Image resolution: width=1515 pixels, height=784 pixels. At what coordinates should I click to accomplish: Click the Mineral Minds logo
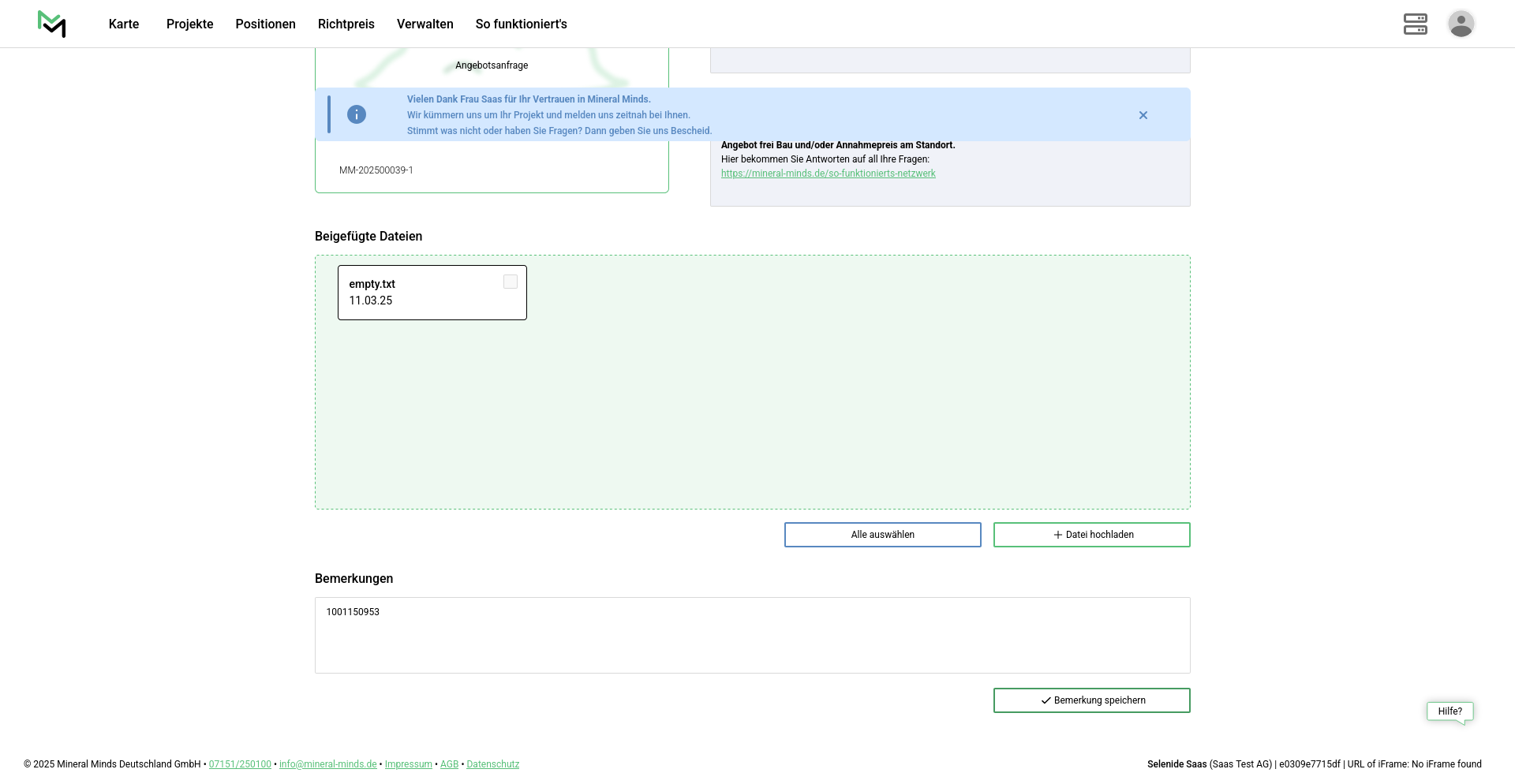point(51,24)
